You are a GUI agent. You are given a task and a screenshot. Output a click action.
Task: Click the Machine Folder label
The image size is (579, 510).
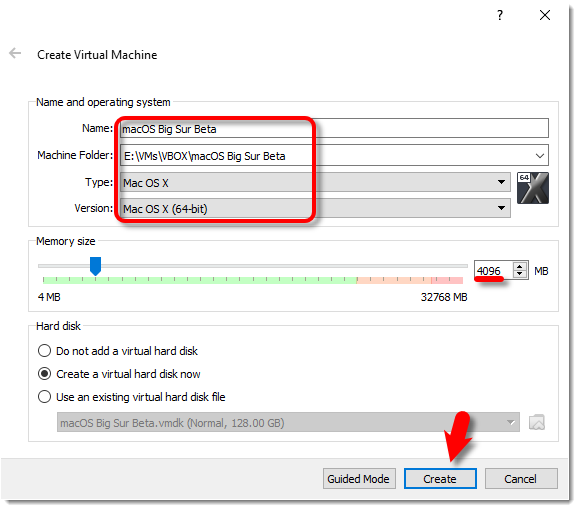75,155
